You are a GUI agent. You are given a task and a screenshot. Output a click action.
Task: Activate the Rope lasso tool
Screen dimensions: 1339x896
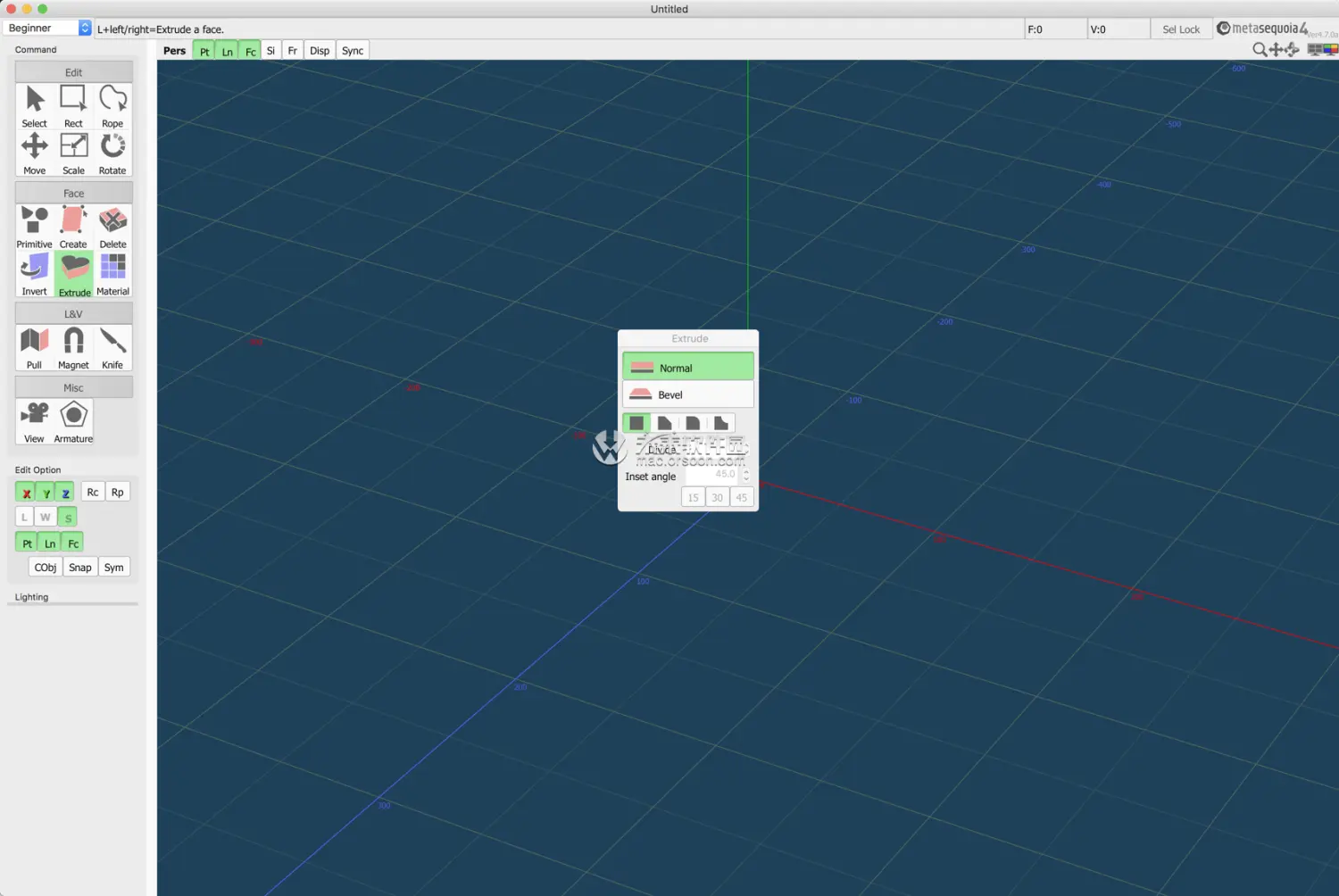tap(112, 106)
